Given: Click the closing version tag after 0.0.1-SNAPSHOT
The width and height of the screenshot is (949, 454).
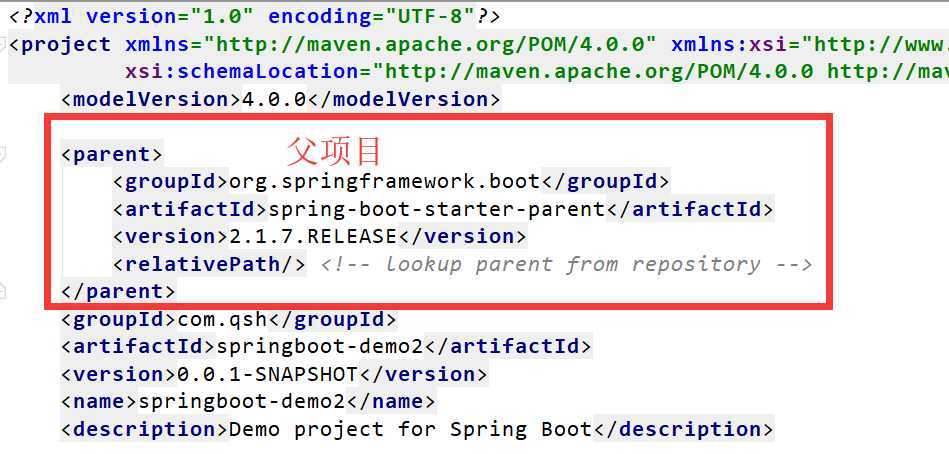Looking at the screenshot, I should click(x=423, y=374).
